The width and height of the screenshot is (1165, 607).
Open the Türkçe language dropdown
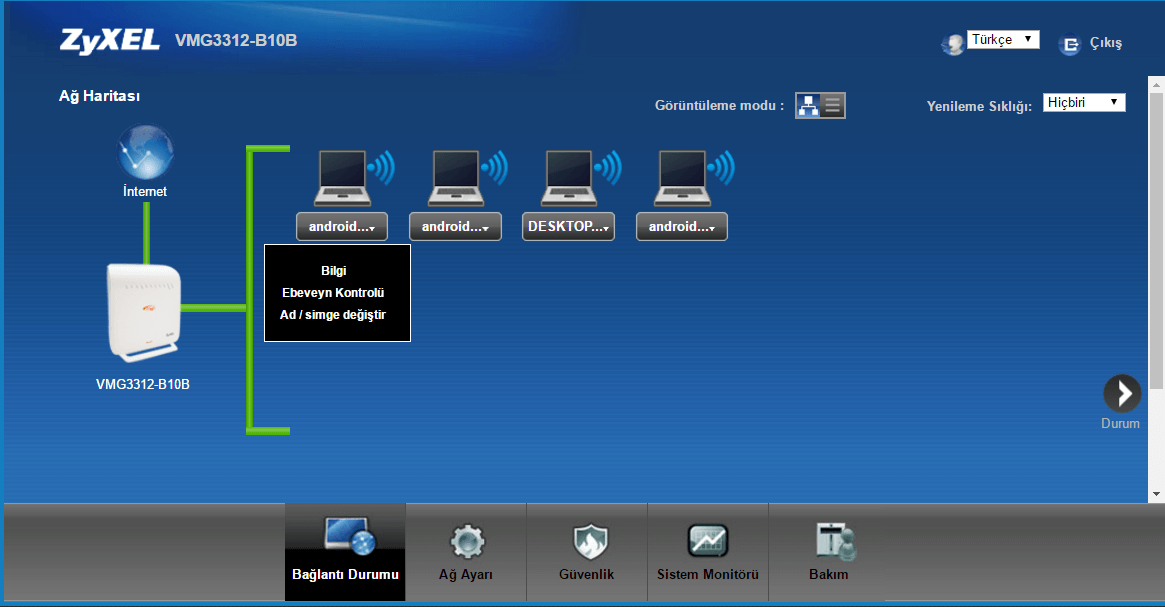tap(1003, 40)
